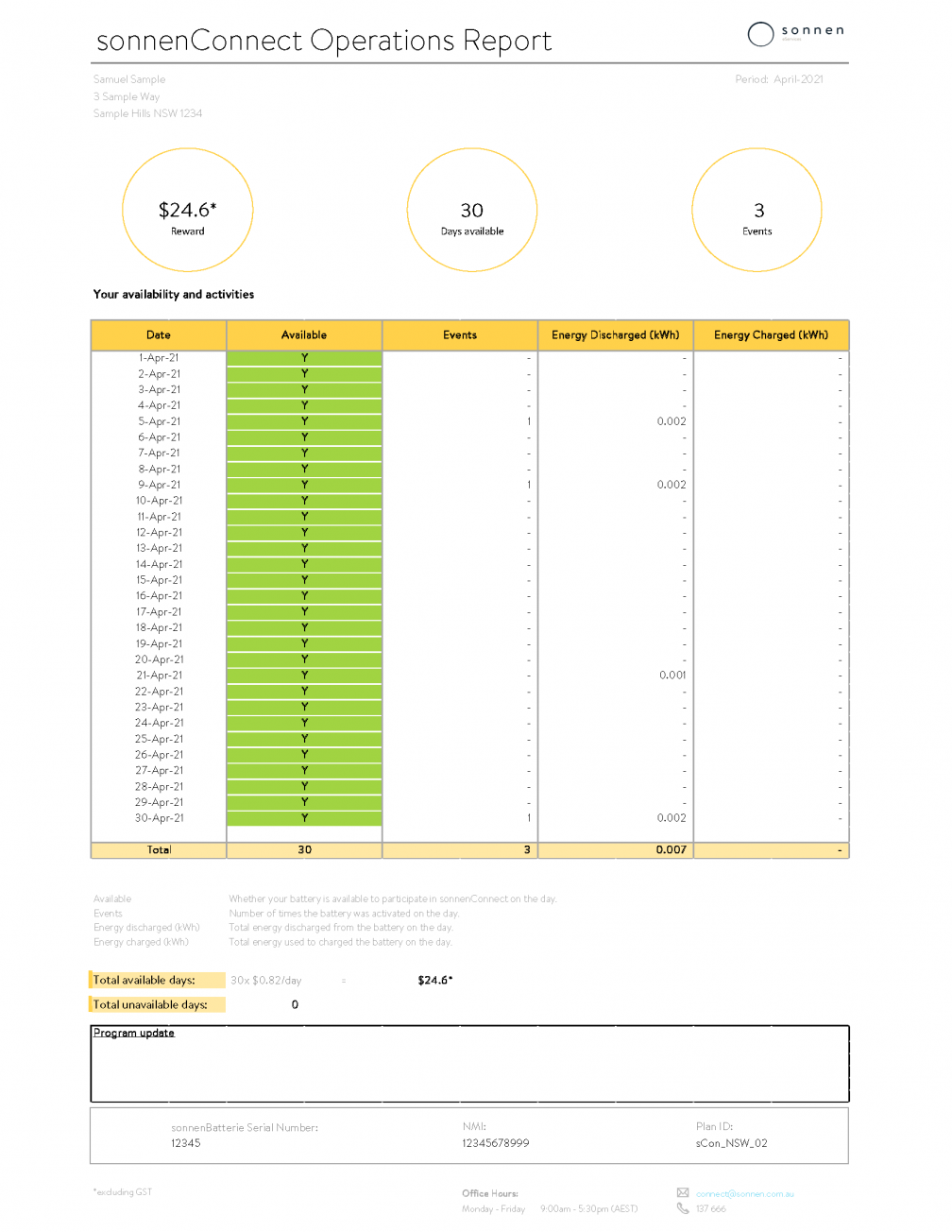Click the 'Period: April-2021' text

(x=779, y=79)
